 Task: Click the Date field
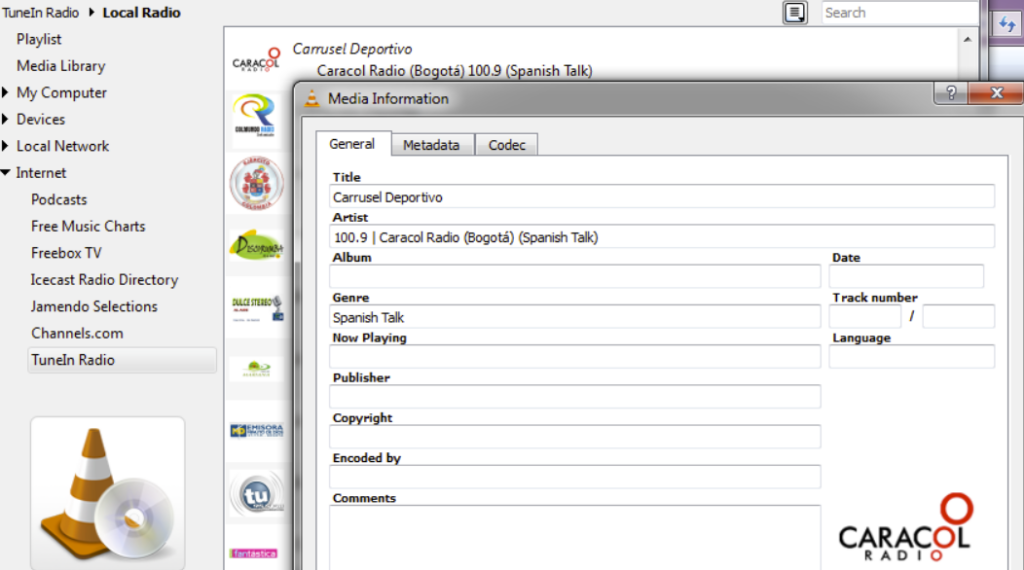click(x=906, y=276)
